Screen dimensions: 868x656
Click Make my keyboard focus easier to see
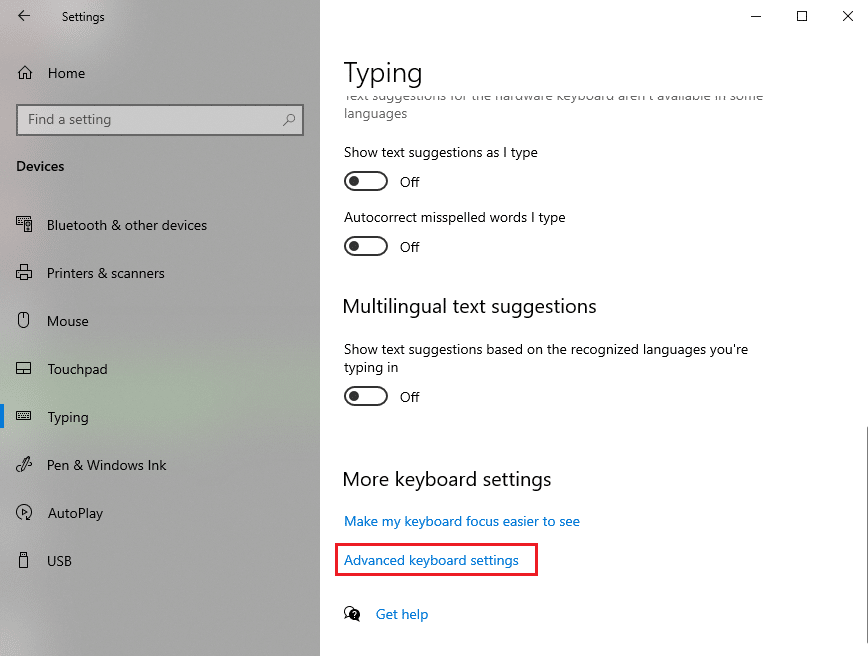(462, 521)
